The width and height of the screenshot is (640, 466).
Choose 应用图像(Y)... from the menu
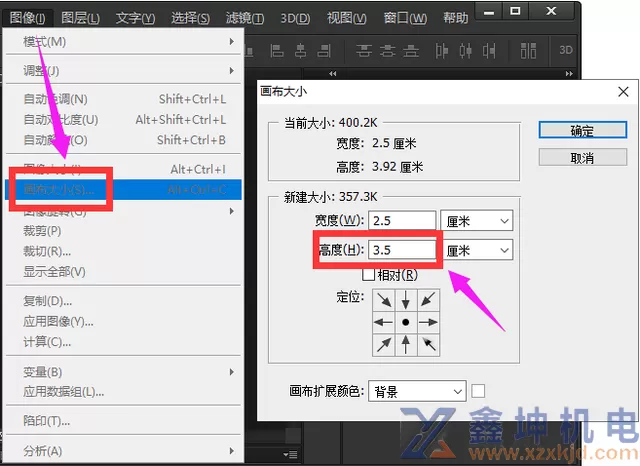click(123, 322)
